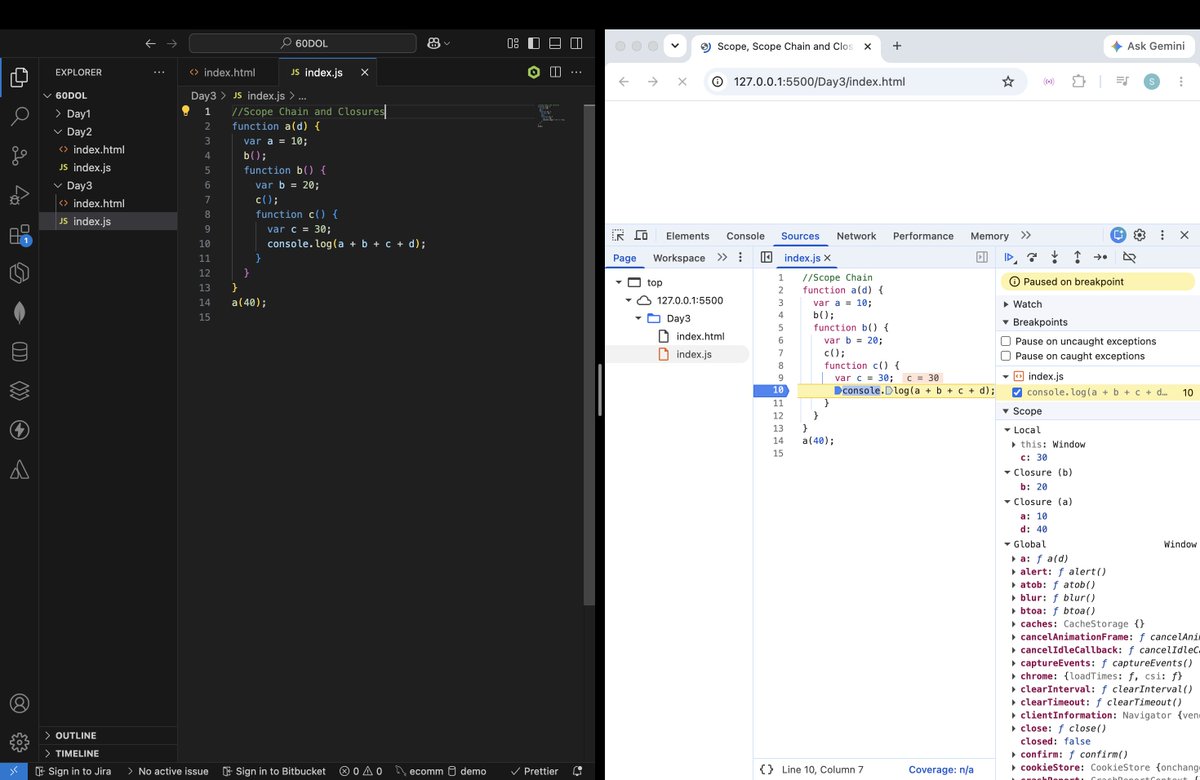Screen dimensions: 1200x780
Task: Open Source Control view in VS Code
Action: point(19,155)
